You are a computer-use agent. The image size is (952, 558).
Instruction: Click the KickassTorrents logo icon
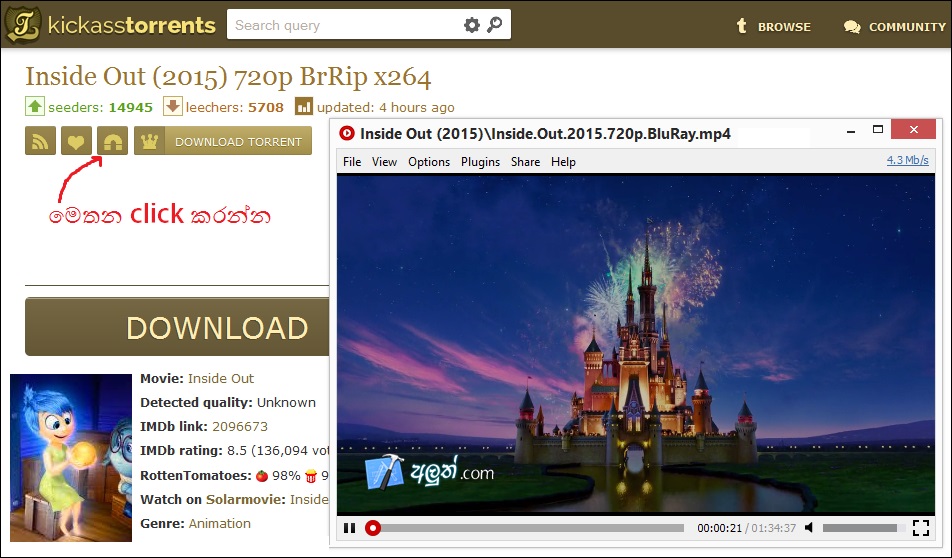22,25
